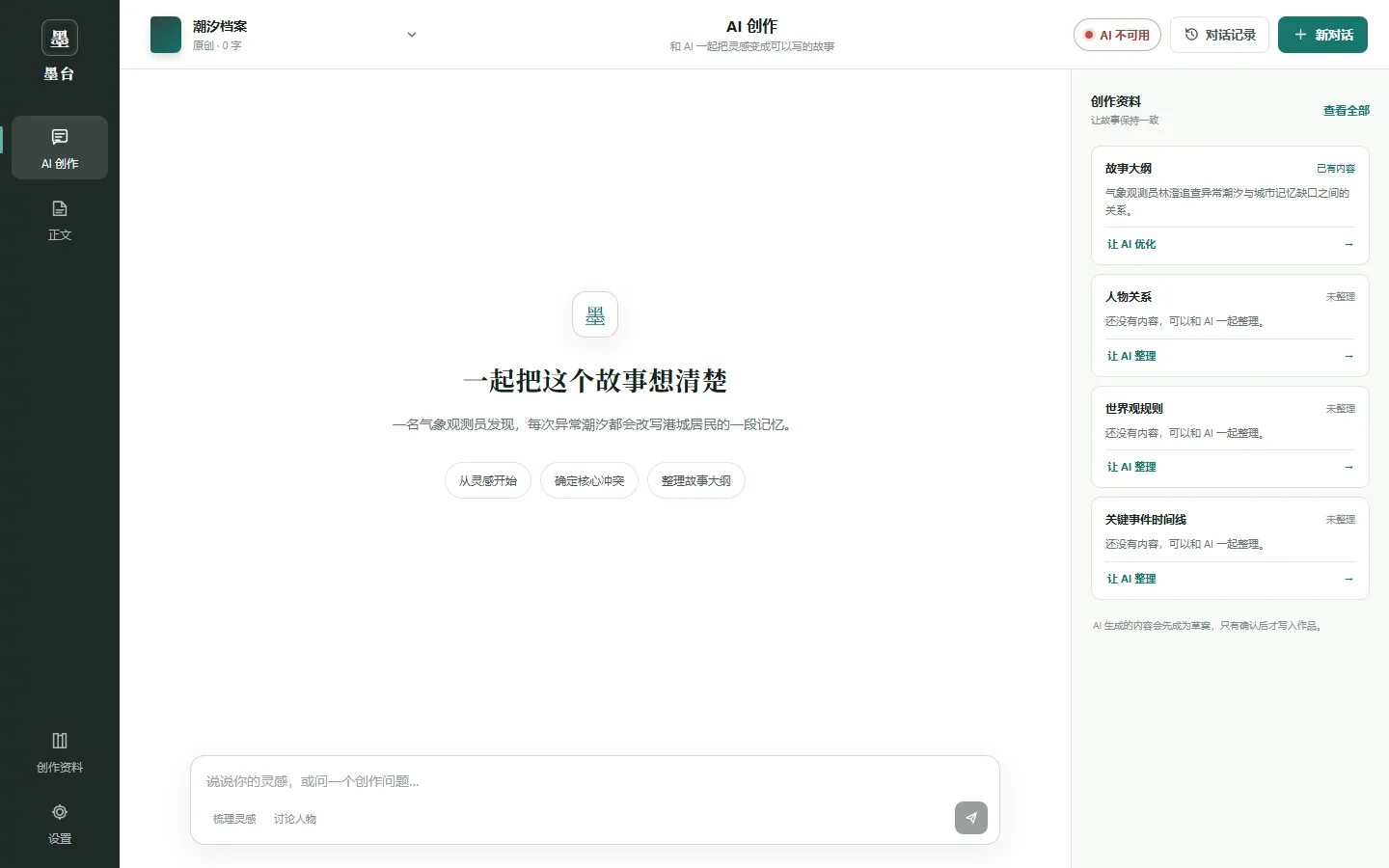Start a 新对话

pyautogui.click(x=1322, y=35)
